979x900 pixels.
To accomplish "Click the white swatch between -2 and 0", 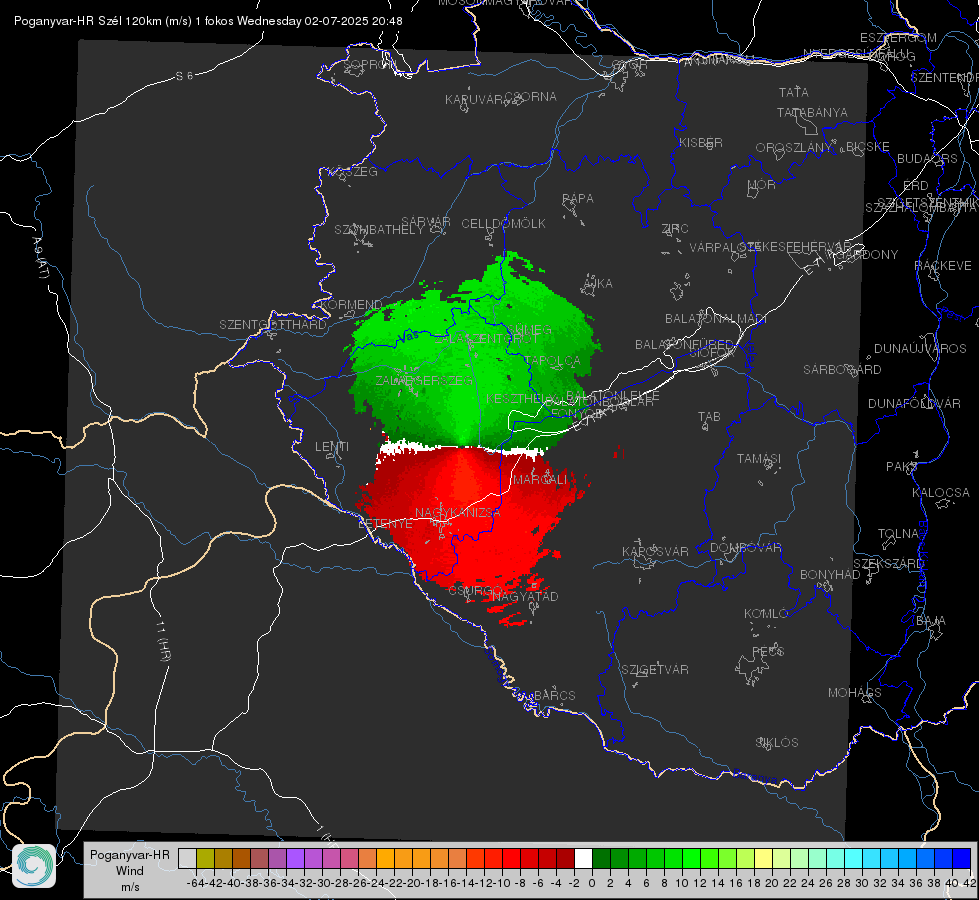I will [x=583, y=859].
